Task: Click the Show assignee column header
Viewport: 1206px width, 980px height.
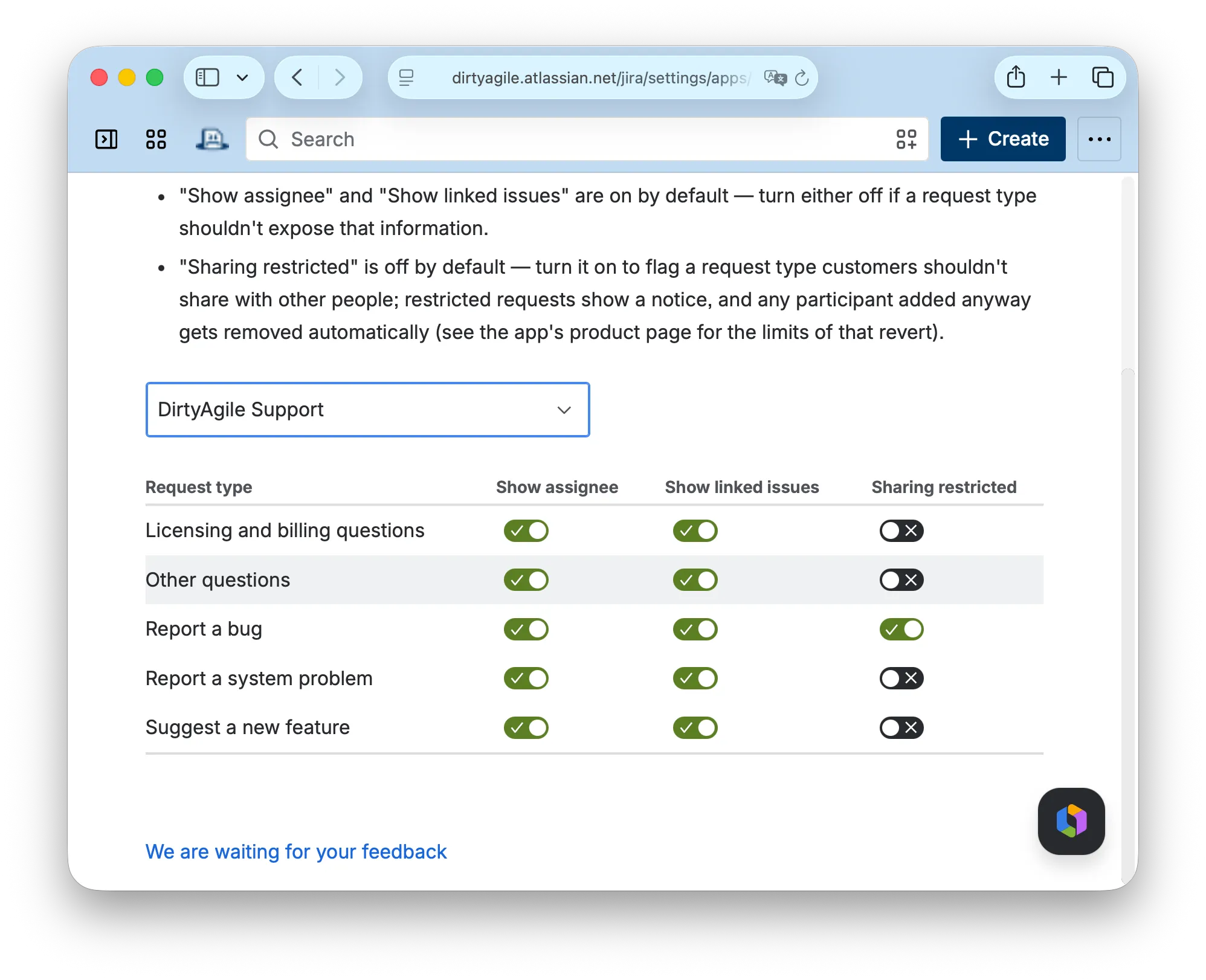Action: point(557,487)
